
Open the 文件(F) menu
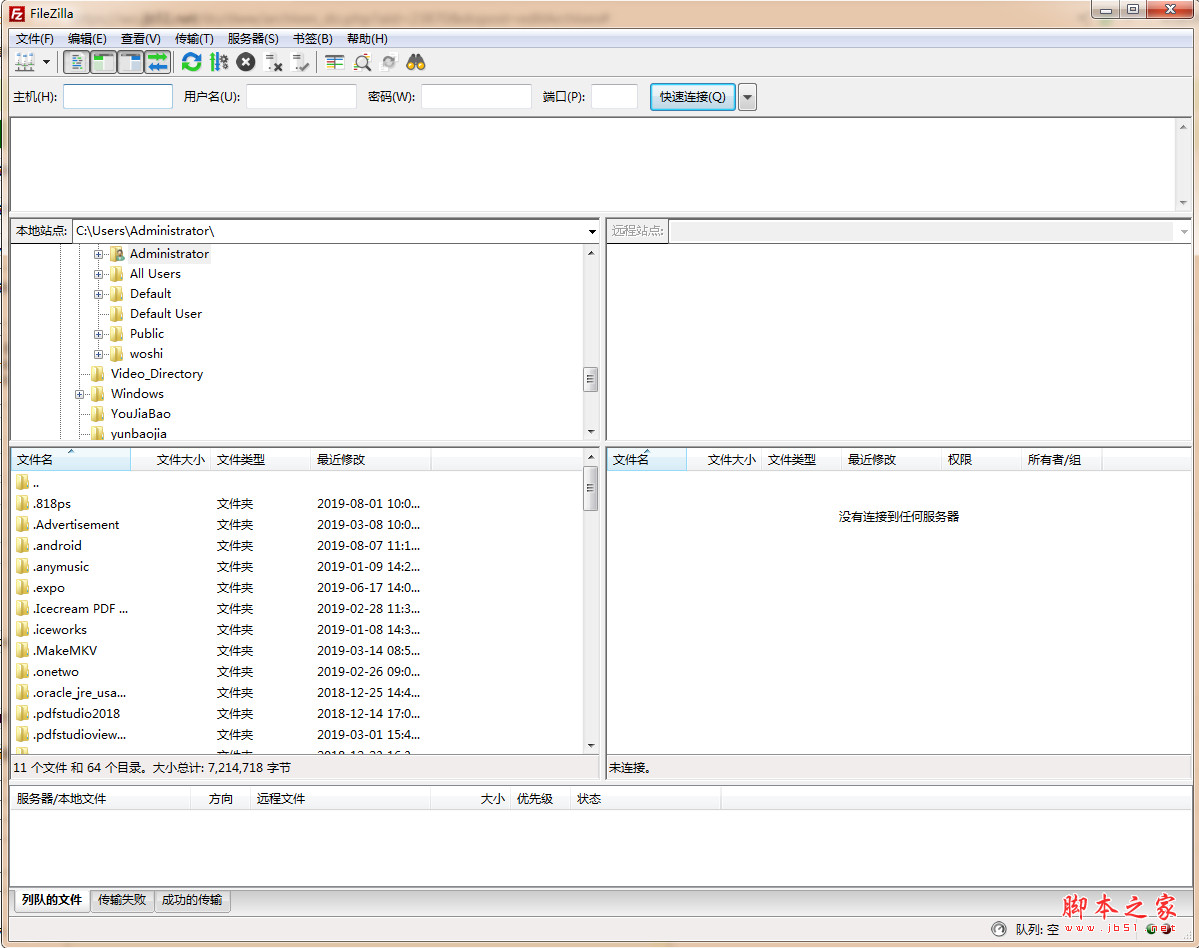34,39
